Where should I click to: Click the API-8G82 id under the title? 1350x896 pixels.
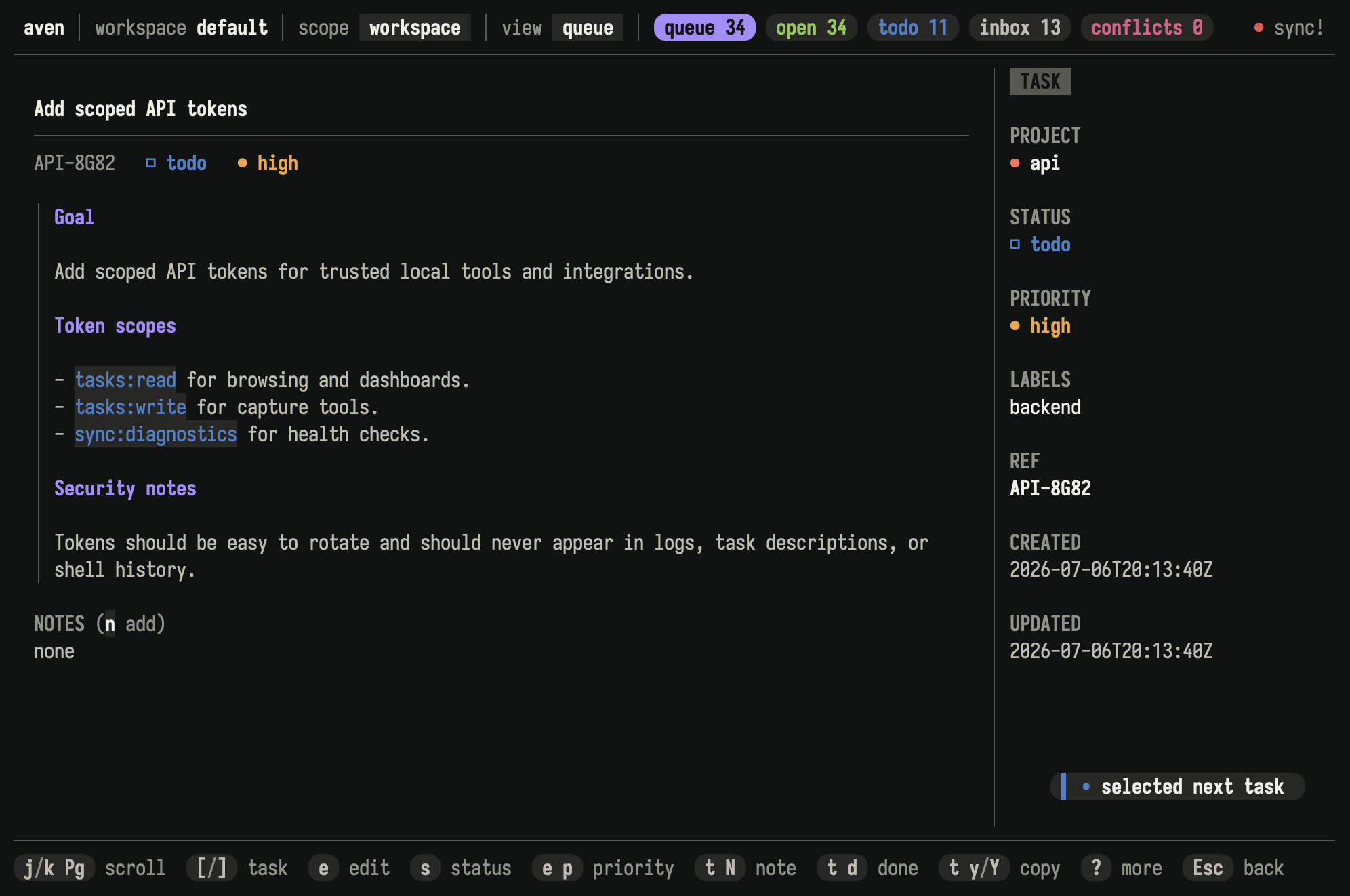[x=75, y=163]
